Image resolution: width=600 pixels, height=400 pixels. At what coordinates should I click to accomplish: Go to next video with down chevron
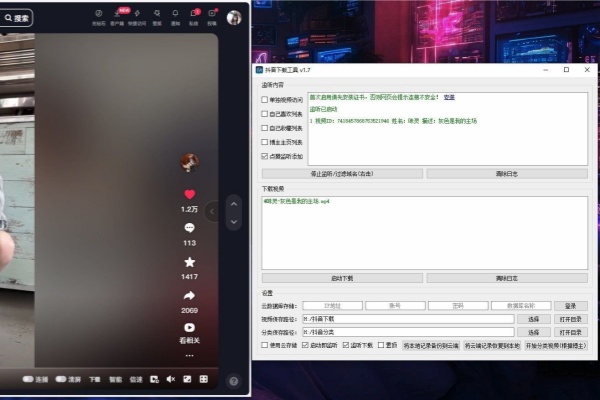tap(234, 221)
